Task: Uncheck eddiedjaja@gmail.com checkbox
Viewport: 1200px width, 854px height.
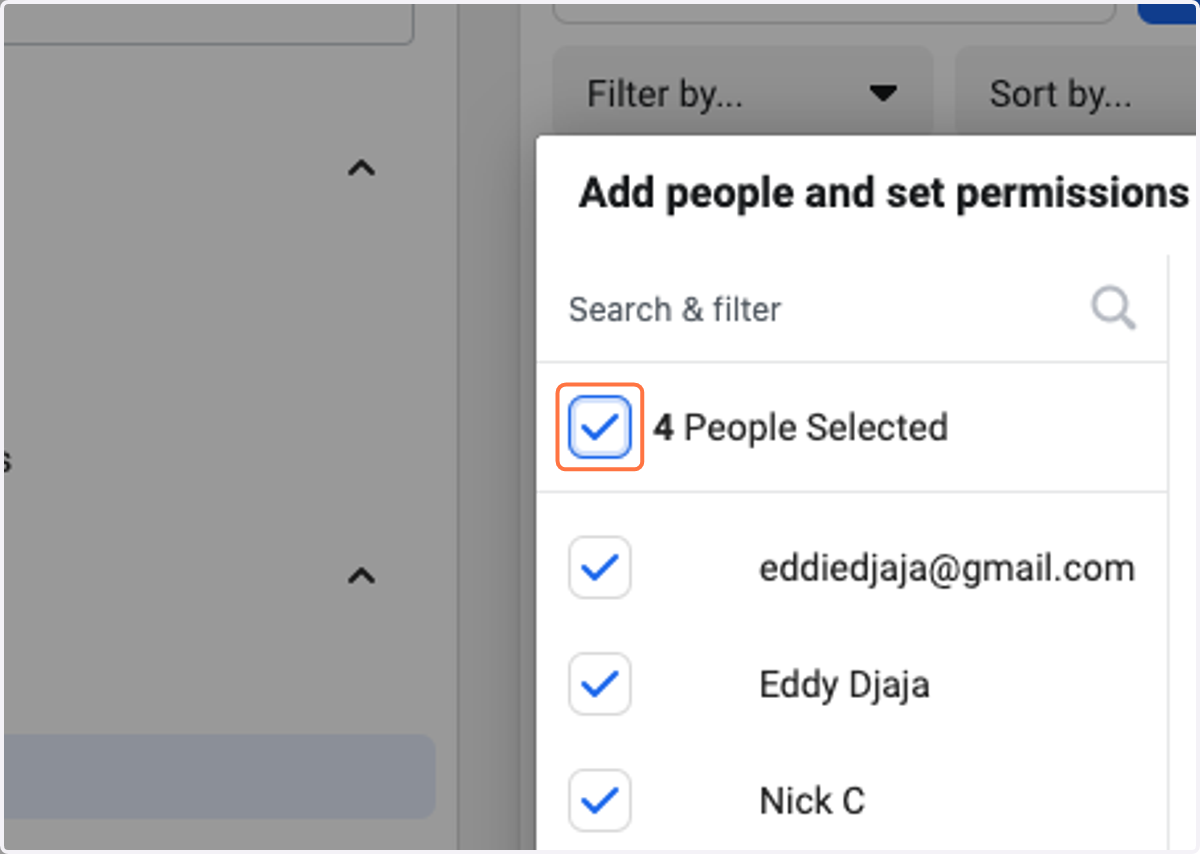Action: [600, 568]
